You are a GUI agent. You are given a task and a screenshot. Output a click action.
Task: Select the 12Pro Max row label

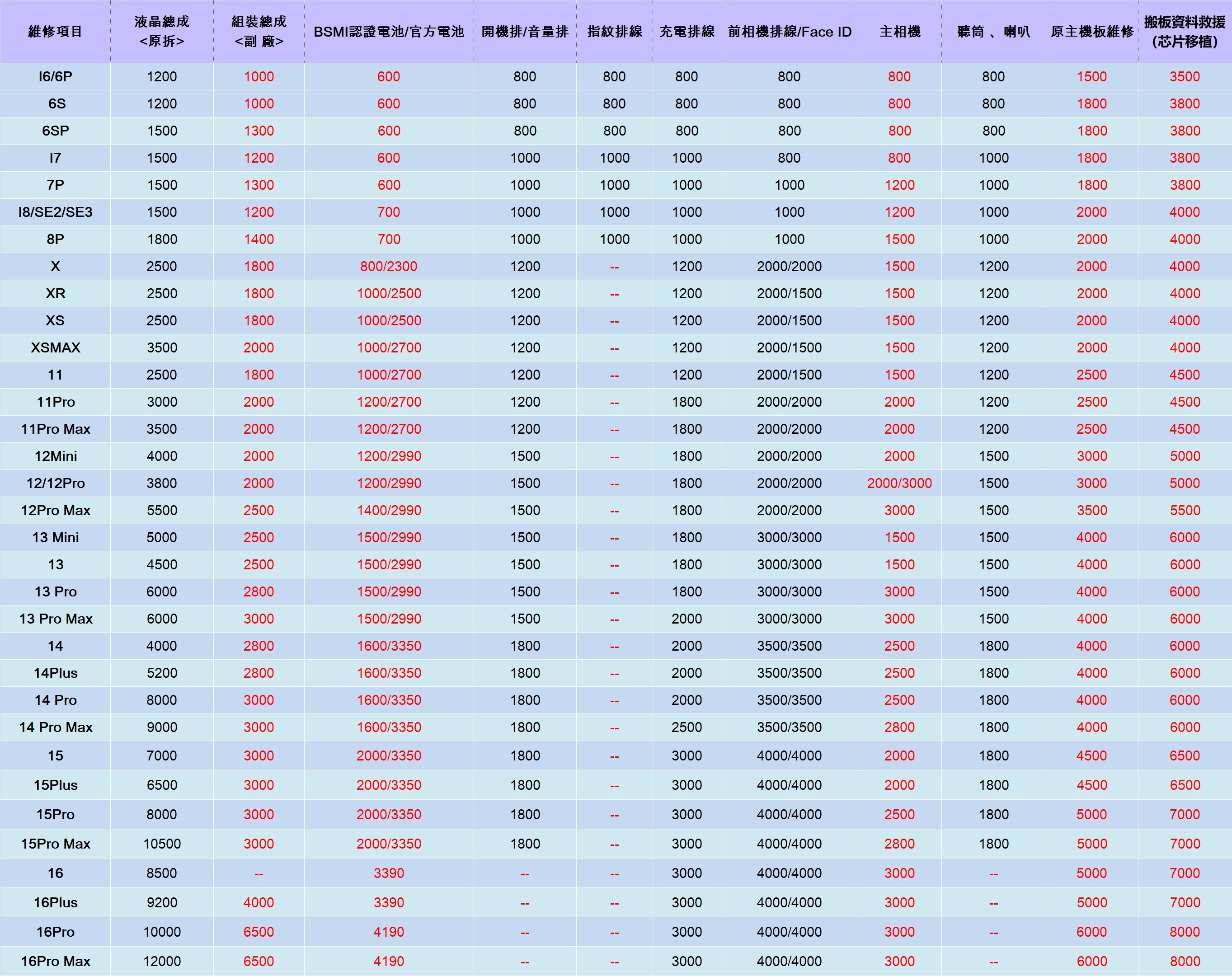click(56, 510)
